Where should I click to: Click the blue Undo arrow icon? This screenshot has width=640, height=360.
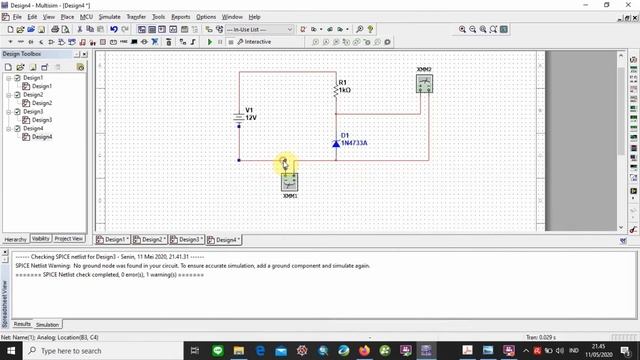tap(114, 29)
